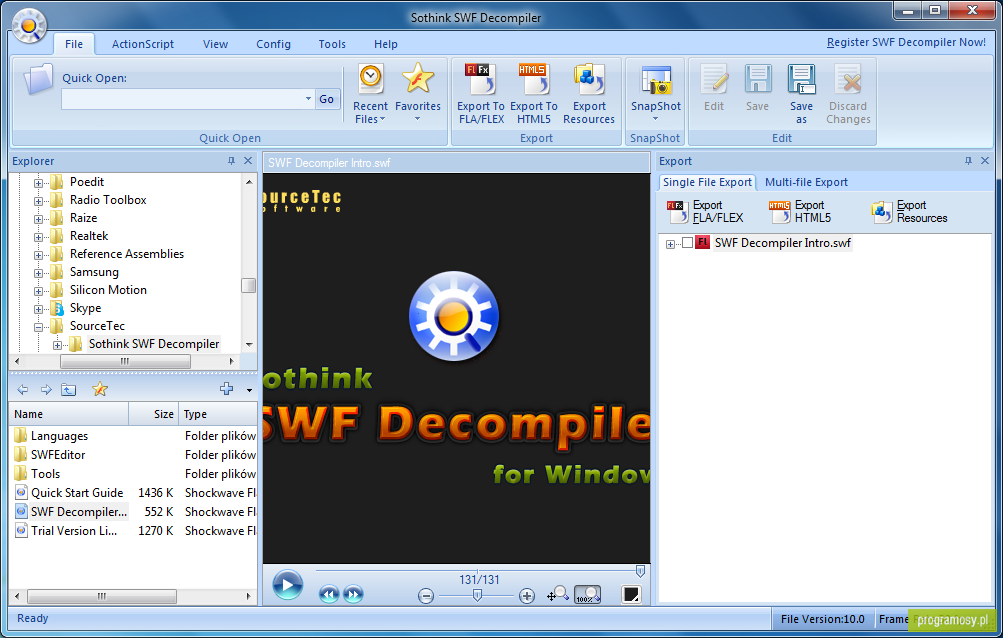Click the blue plus add icon

point(226,388)
